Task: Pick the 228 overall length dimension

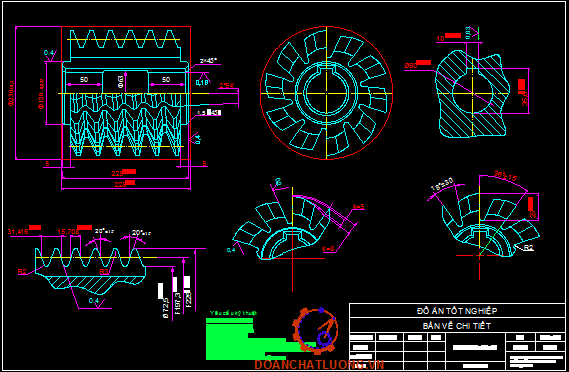Action: pos(120,184)
